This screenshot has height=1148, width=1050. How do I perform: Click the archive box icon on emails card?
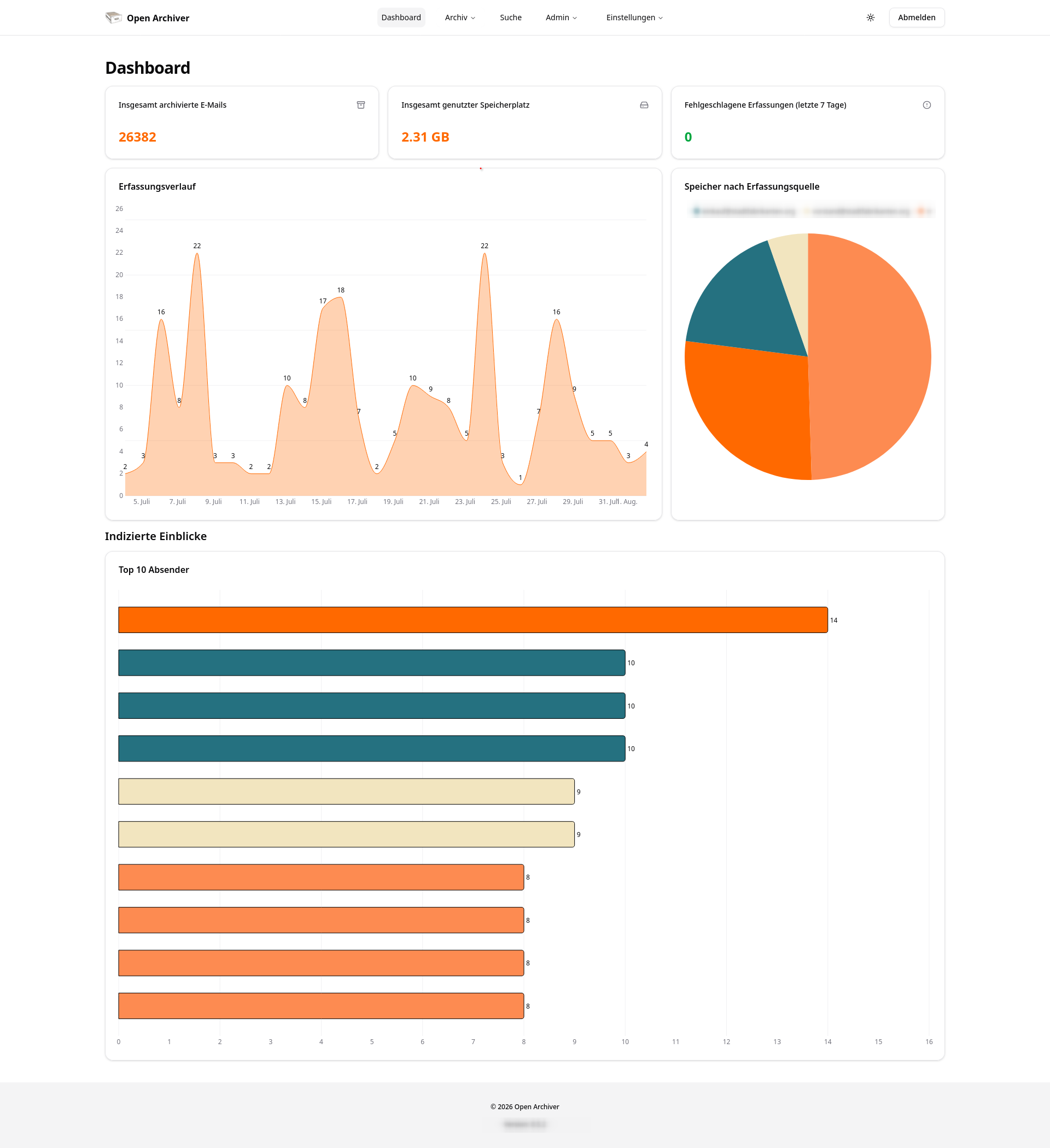pyautogui.click(x=360, y=105)
